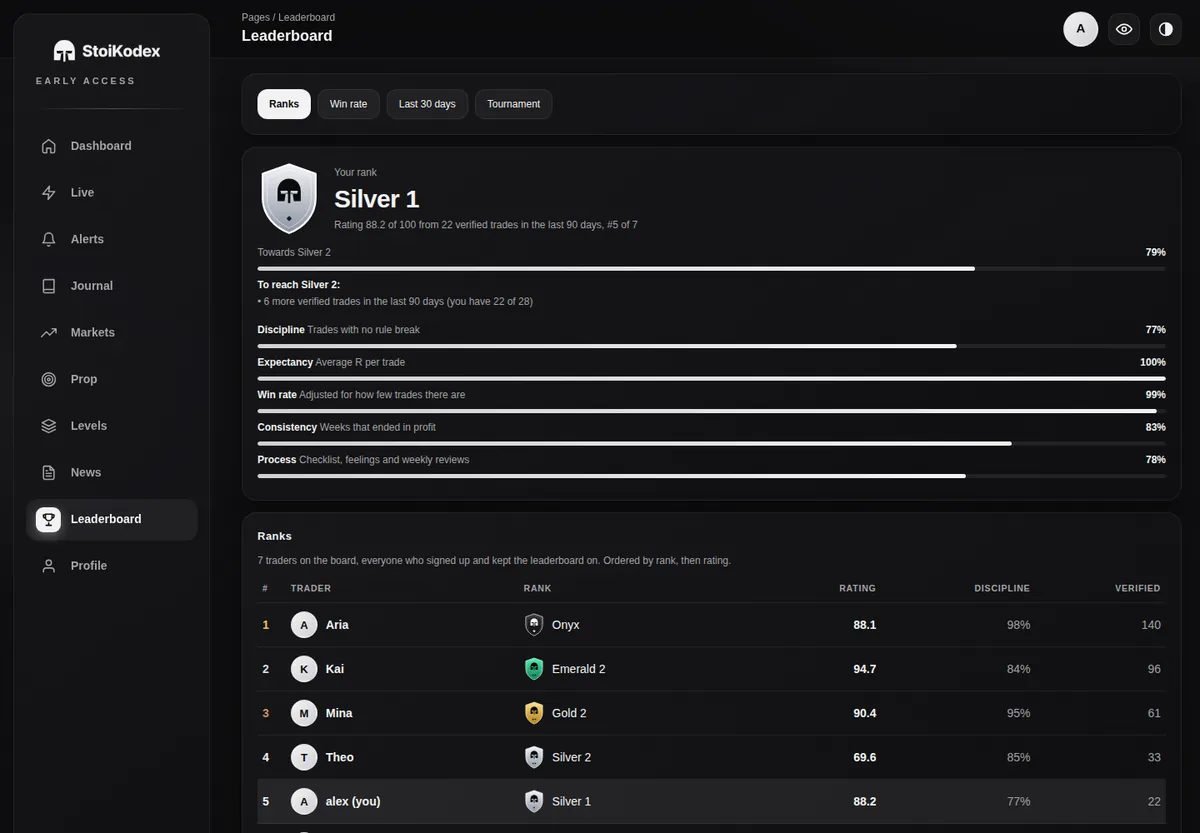The height and width of the screenshot is (833, 1200).
Task: Click the Verified column header
Action: tap(1138, 589)
